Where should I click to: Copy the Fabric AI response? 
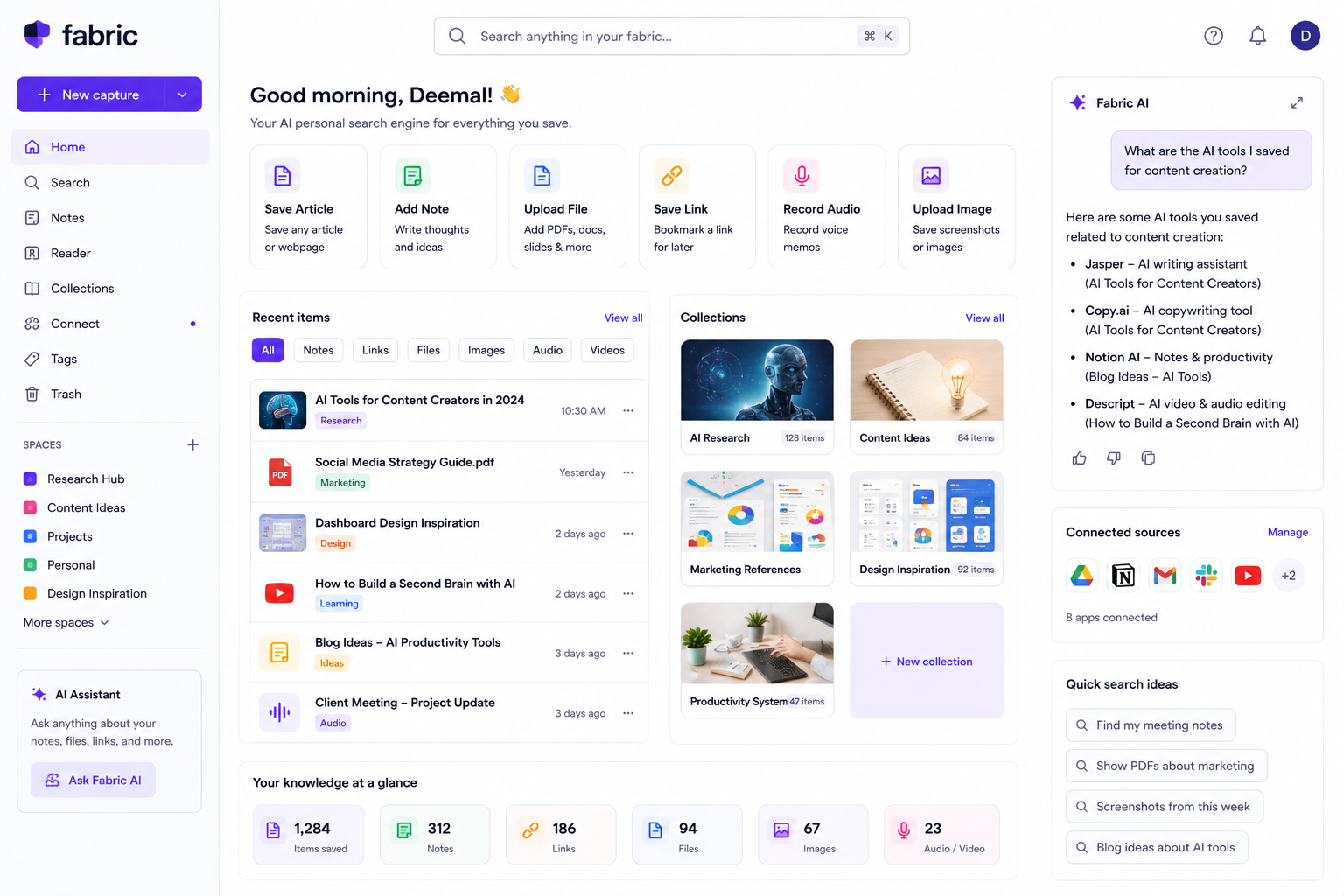1148,458
